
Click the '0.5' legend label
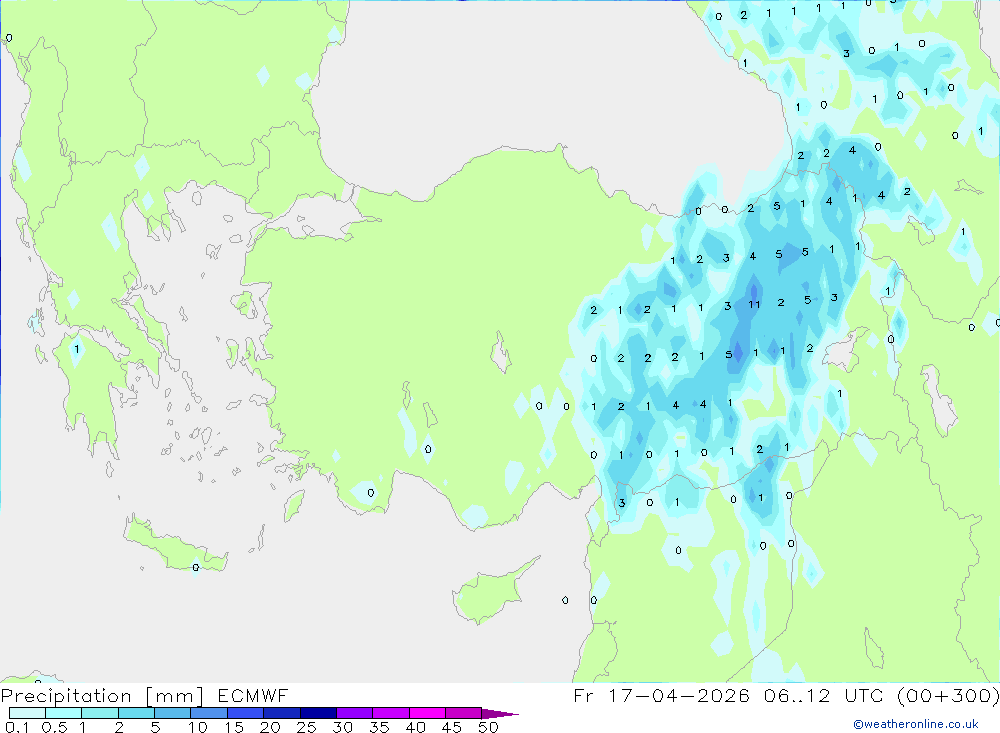[x=54, y=727]
